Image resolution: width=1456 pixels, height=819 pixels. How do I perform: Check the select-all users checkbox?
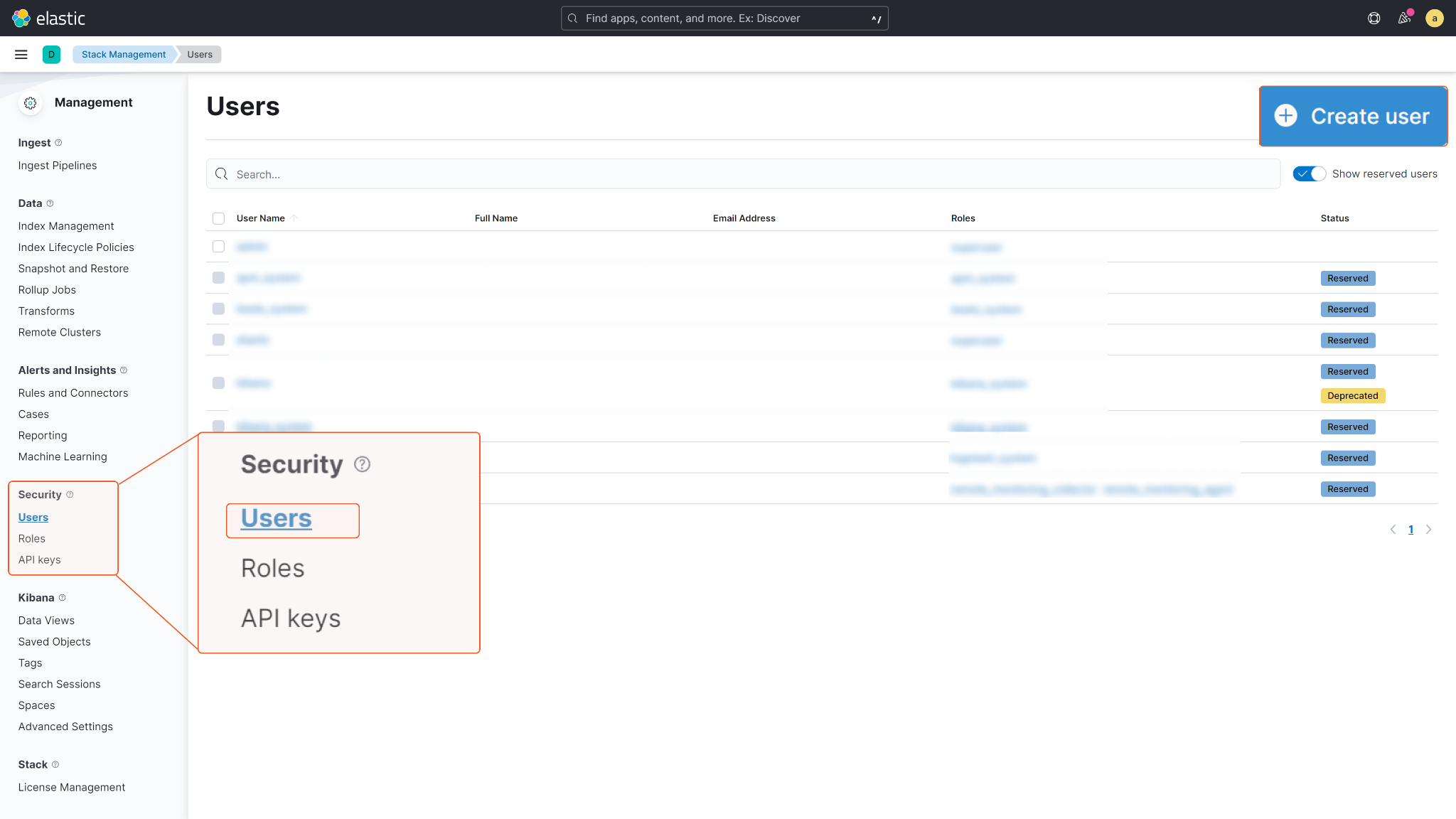coord(218,218)
